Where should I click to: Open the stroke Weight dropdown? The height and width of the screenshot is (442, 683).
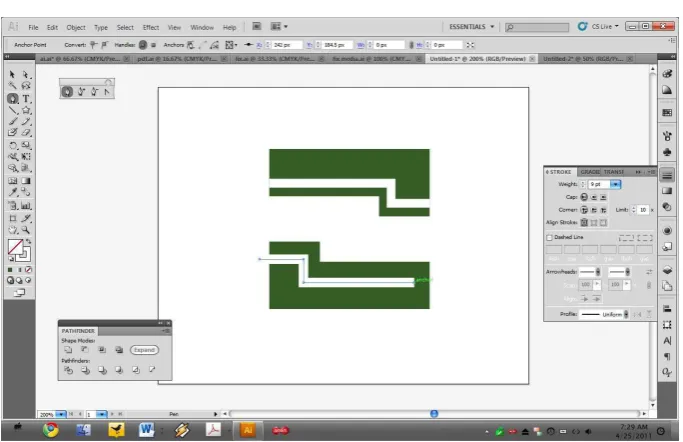615,184
